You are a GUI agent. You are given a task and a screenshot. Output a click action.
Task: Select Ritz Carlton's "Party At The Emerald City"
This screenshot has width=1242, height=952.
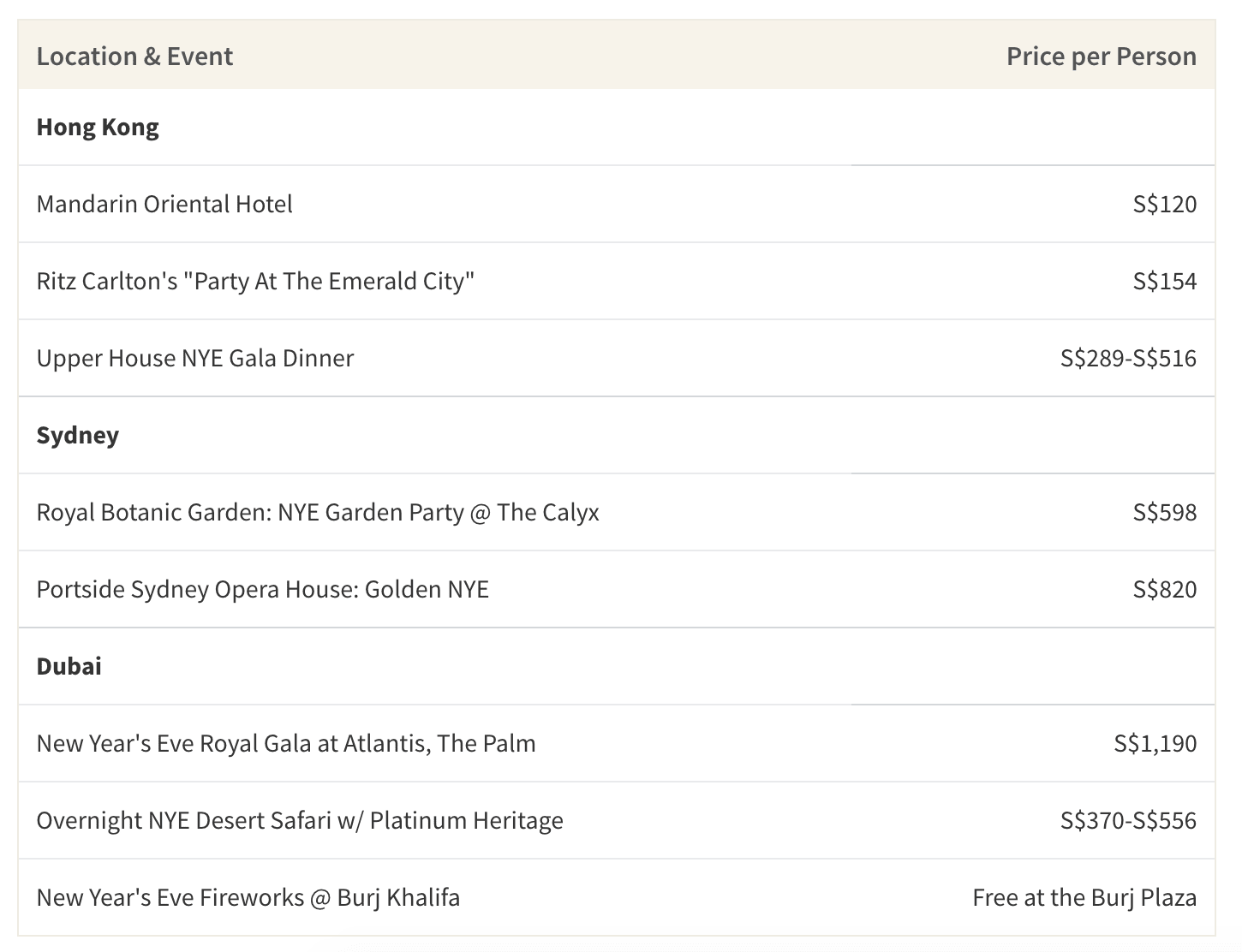click(x=255, y=282)
